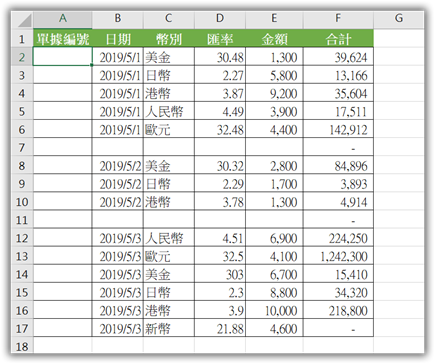
Task: Click amount 5,800
Action: coord(283,76)
